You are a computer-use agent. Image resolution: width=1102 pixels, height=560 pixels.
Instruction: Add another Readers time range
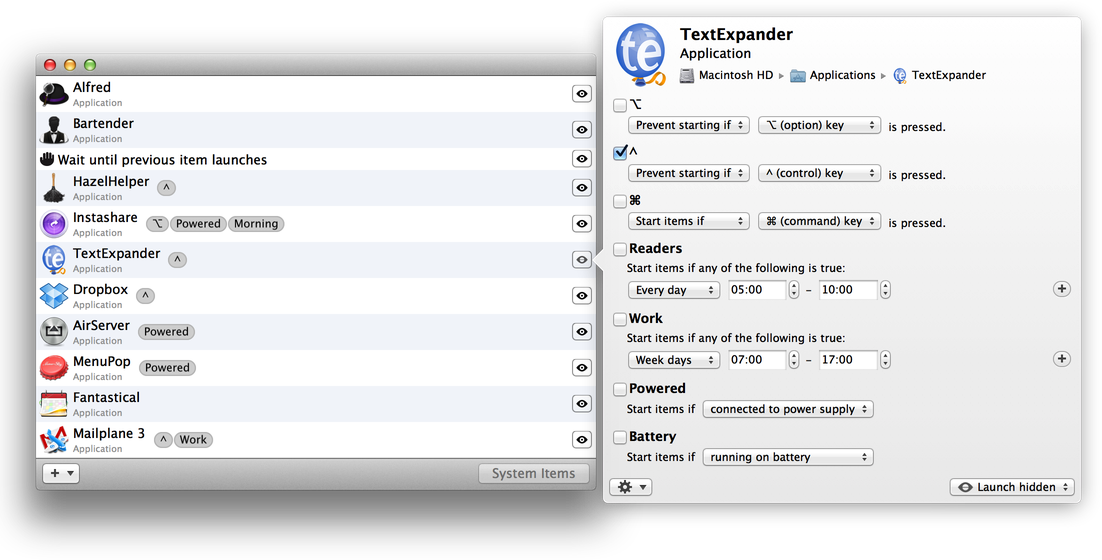point(1062,289)
